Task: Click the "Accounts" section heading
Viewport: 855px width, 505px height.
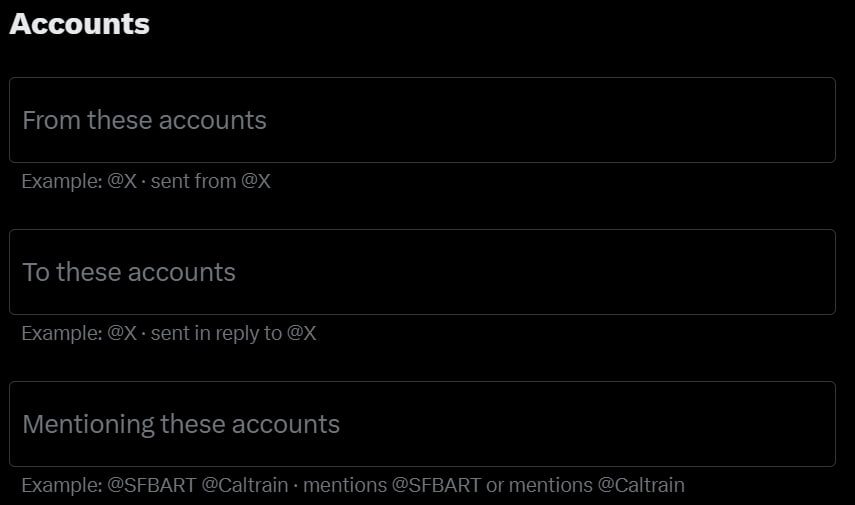Action: tap(80, 24)
